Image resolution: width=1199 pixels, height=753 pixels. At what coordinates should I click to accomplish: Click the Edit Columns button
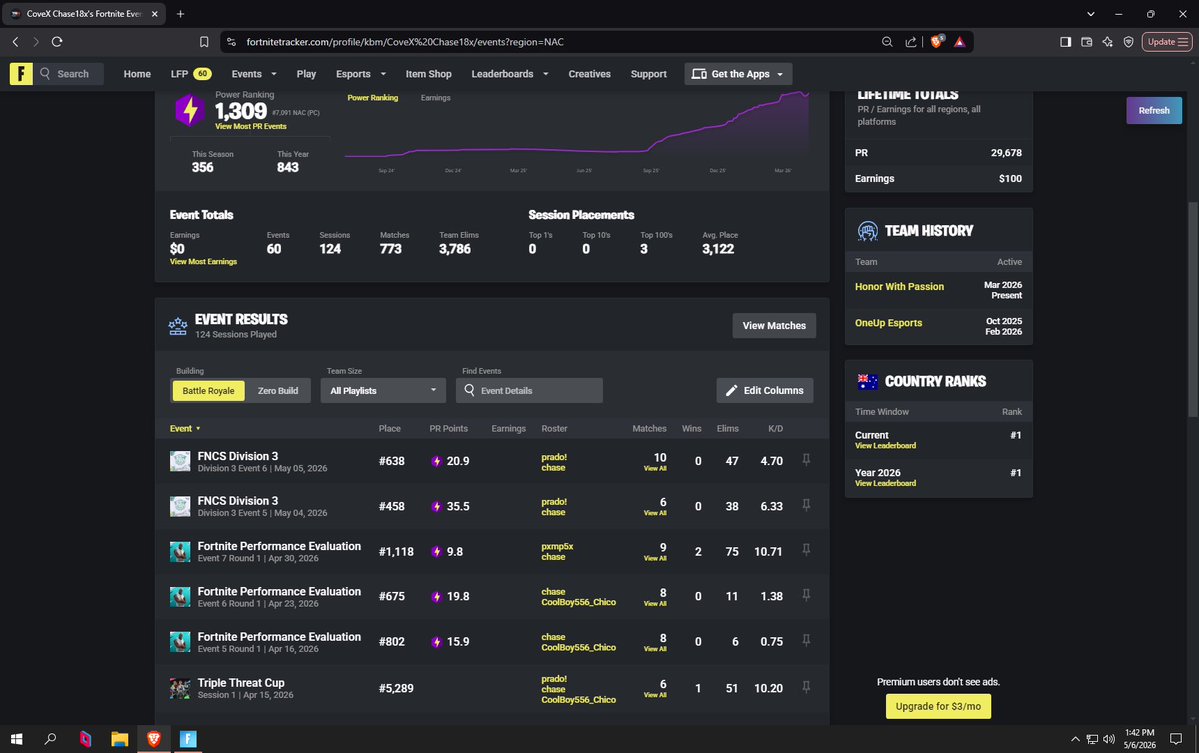(765, 391)
